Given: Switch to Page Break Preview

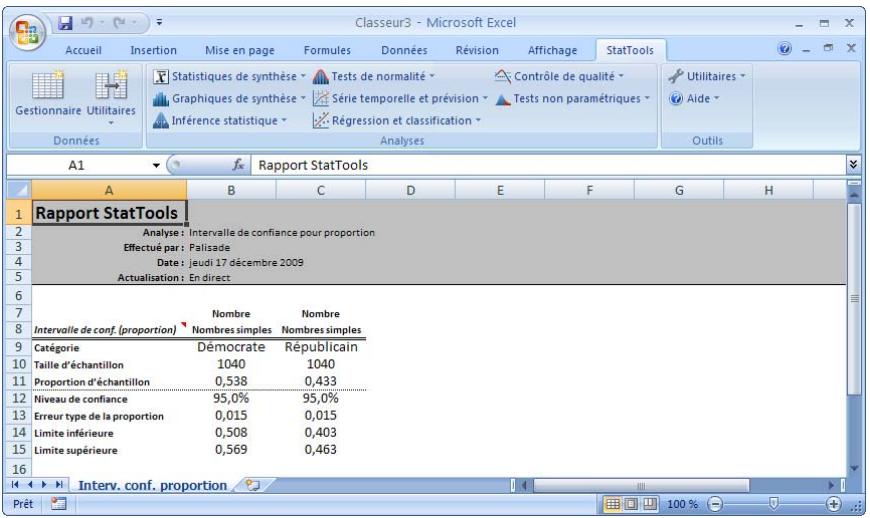Looking at the screenshot, I should coord(649,504).
